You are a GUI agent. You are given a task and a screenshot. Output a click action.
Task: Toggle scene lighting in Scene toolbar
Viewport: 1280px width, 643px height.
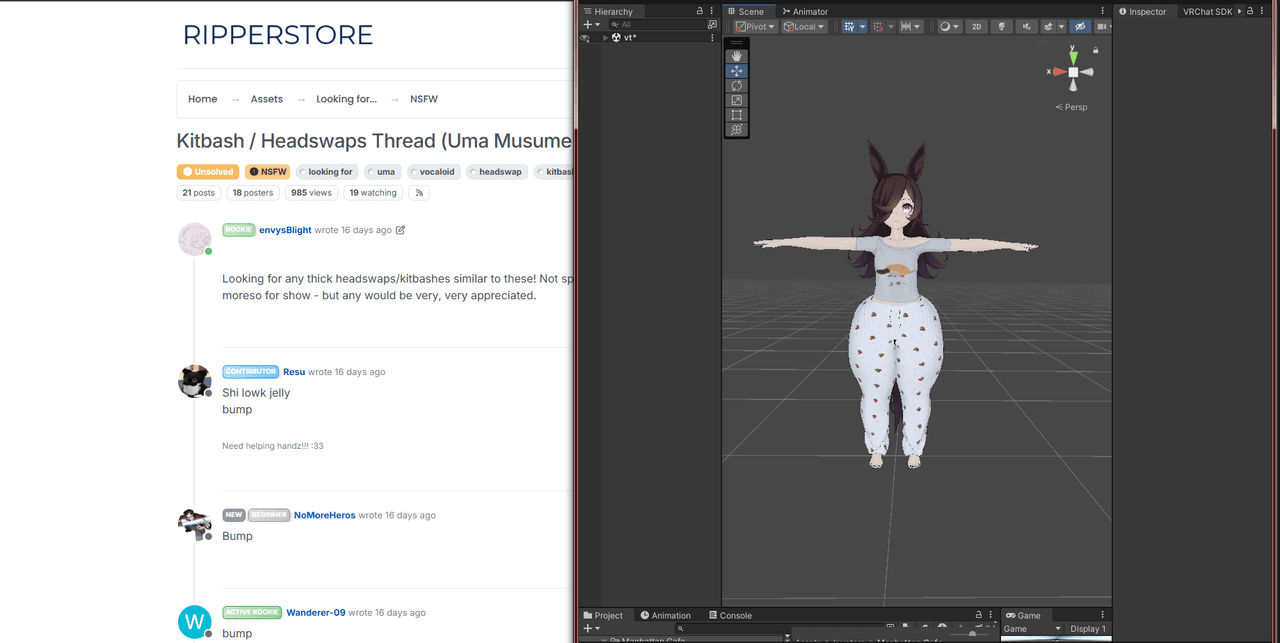1001,27
